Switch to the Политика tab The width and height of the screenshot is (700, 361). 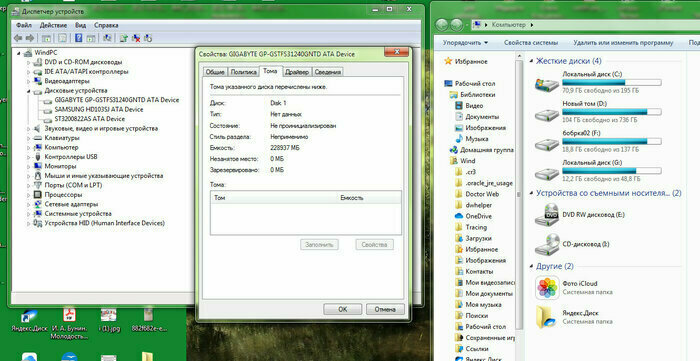243,72
